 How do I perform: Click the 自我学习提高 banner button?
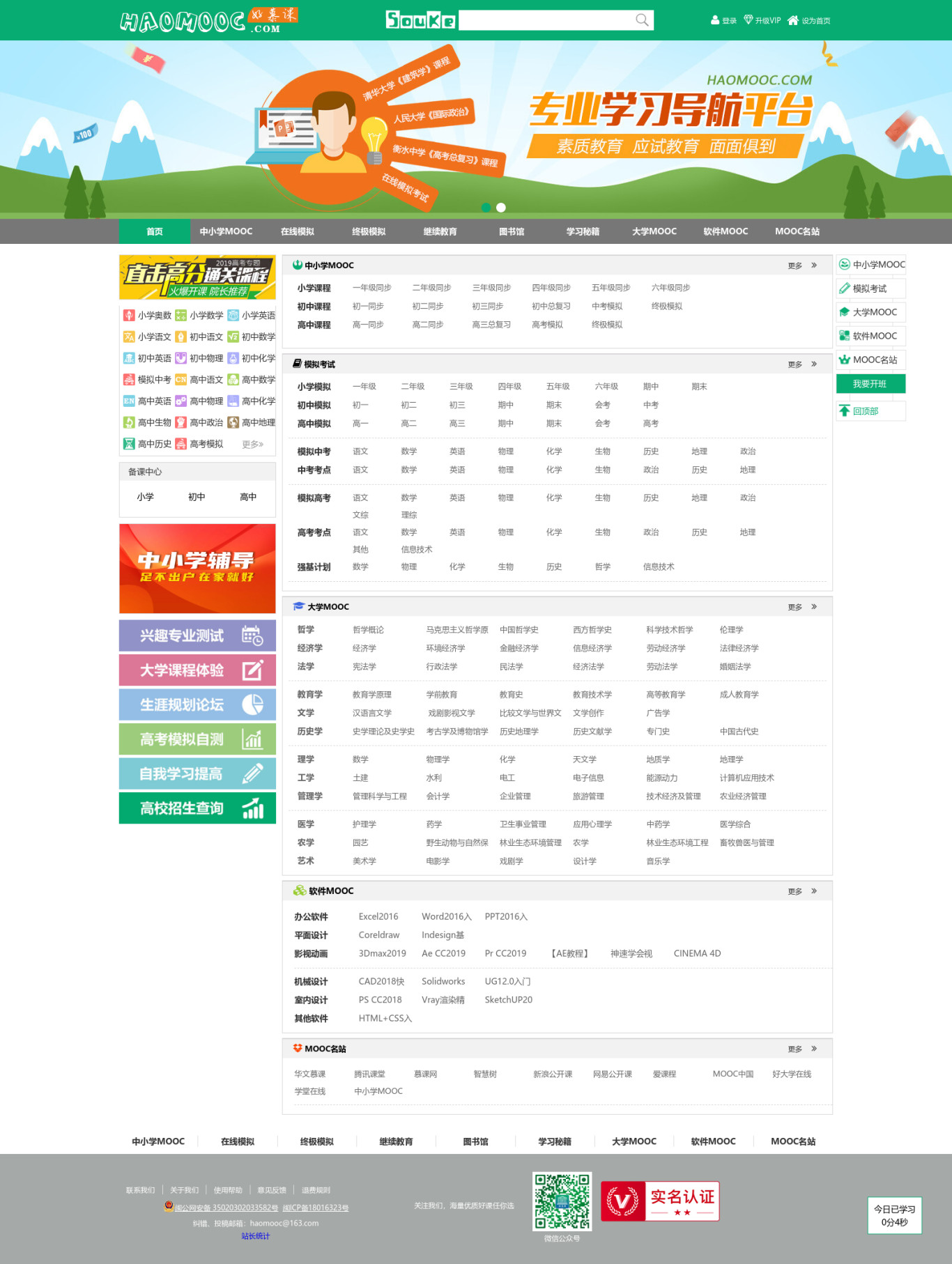tap(197, 773)
